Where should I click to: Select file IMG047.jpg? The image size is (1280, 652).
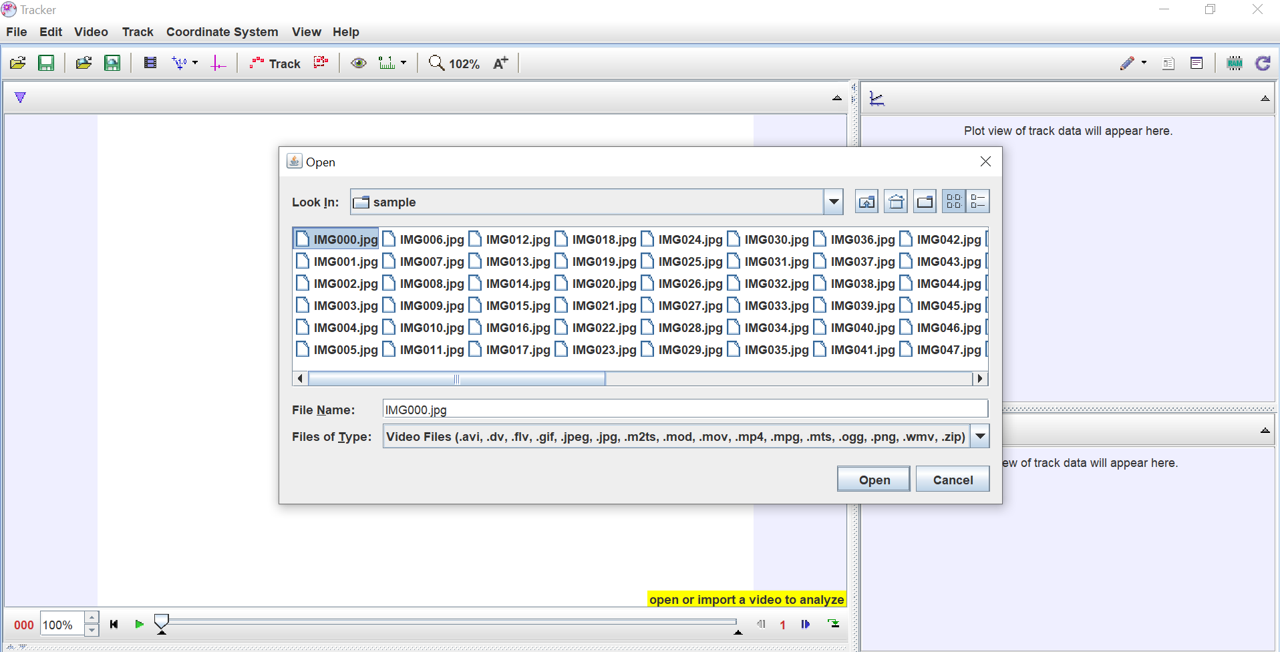[x=939, y=350]
